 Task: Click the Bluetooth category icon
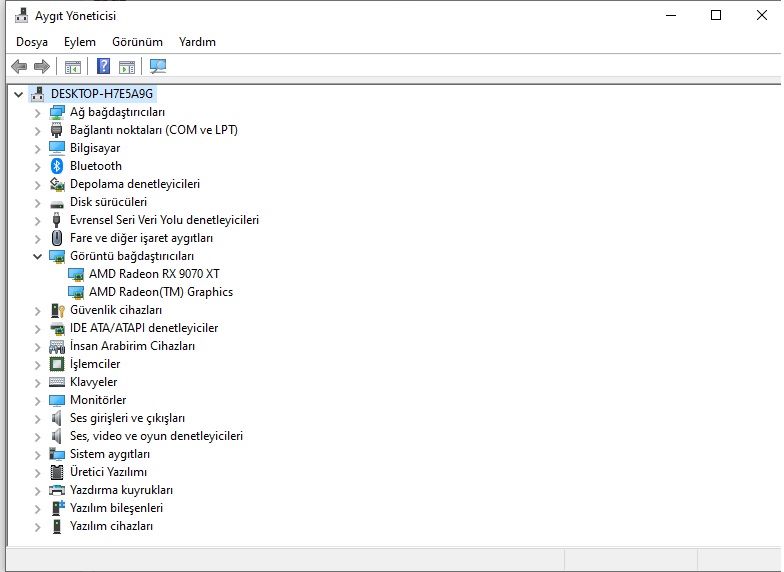tap(56, 166)
